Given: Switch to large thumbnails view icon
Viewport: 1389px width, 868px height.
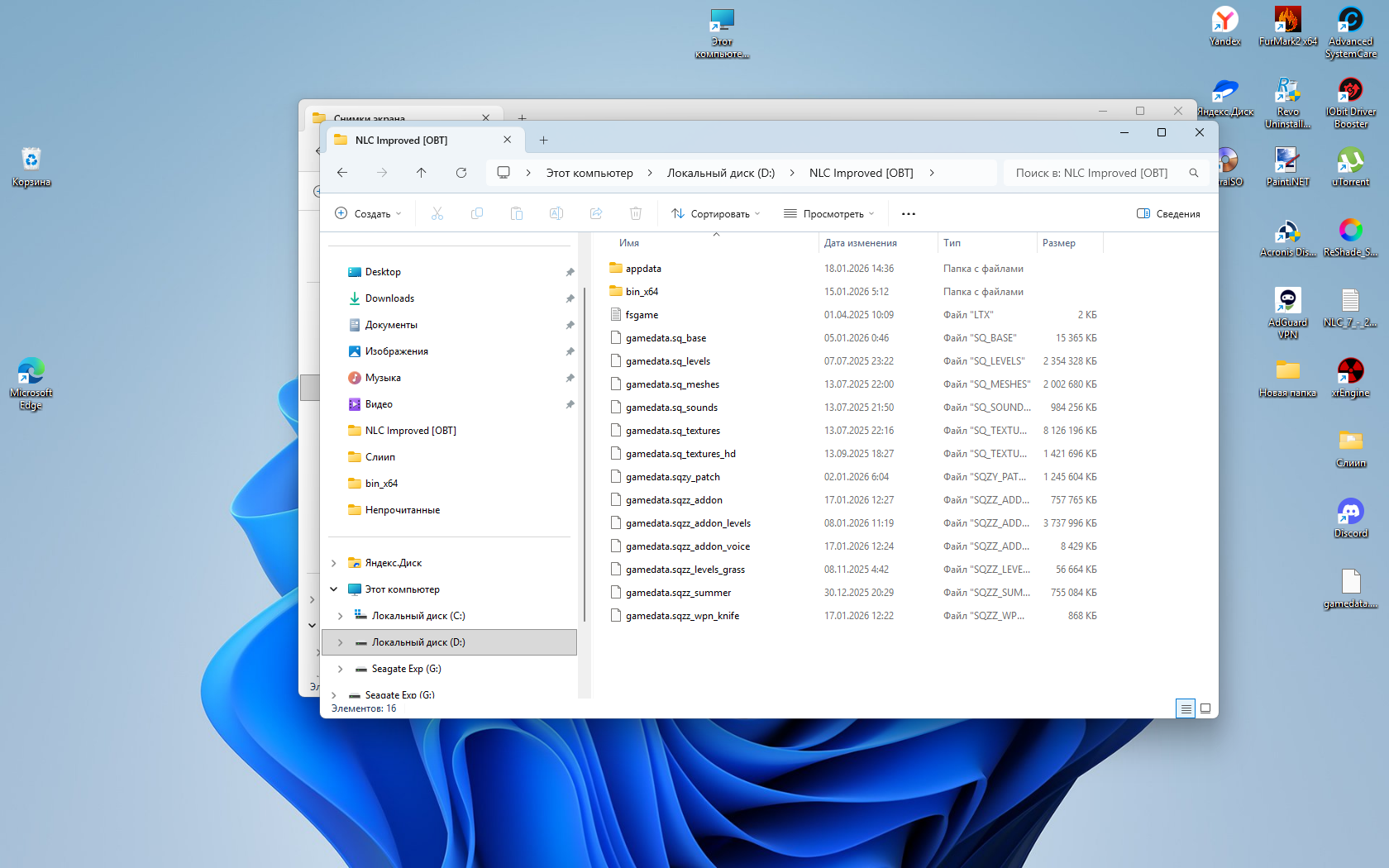Looking at the screenshot, I should coord(1205,708).
